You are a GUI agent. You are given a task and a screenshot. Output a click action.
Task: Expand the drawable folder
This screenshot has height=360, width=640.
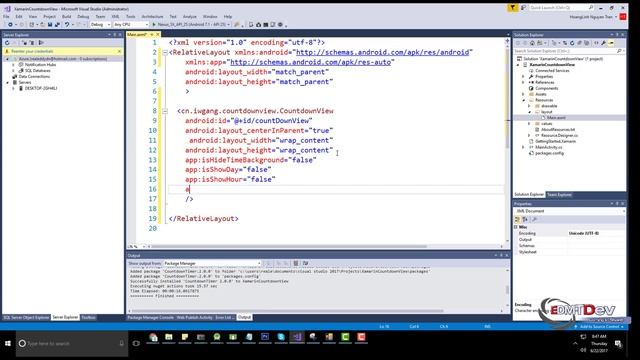pyautogui.click(x=529, y=106)
